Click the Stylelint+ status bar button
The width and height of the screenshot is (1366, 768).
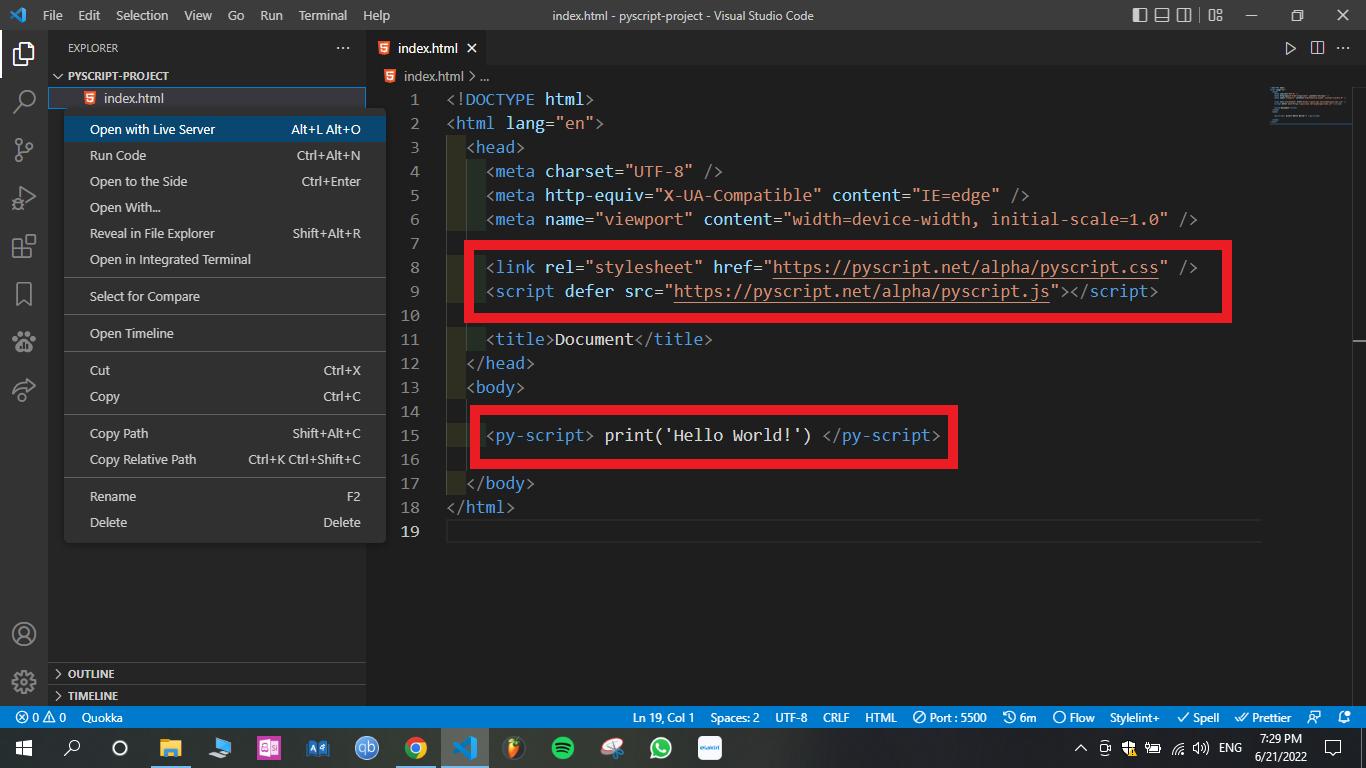point(1135,718)
